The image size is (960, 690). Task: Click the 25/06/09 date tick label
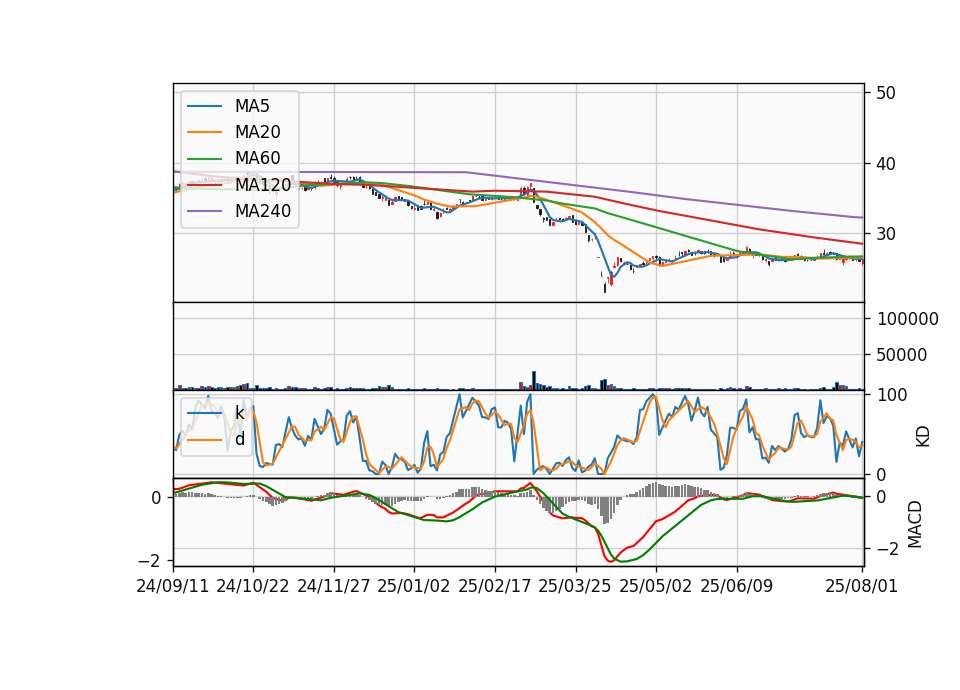click(737, 586)
